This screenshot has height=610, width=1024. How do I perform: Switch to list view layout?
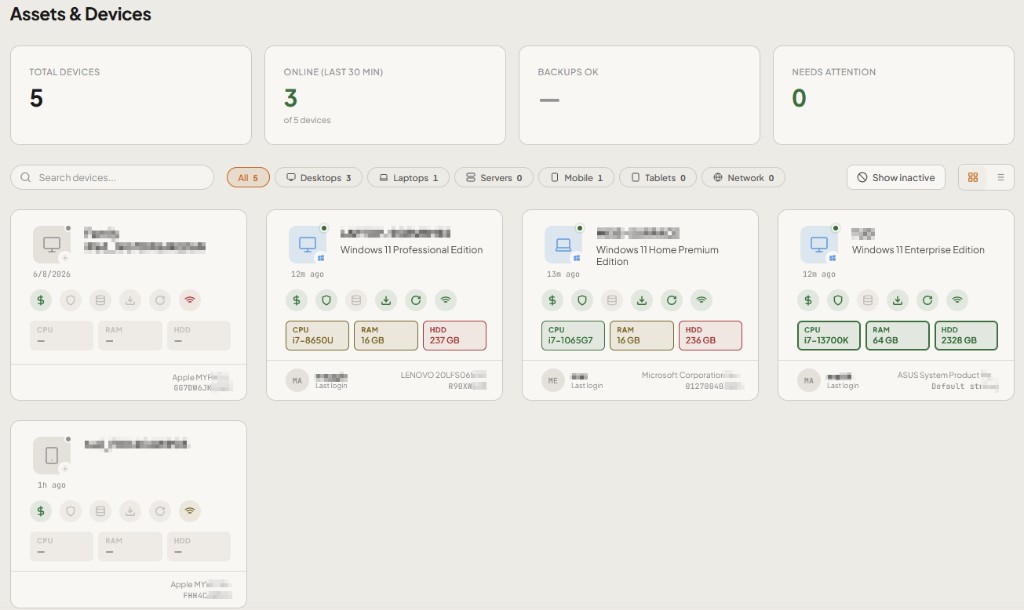tap(1000, 178)
